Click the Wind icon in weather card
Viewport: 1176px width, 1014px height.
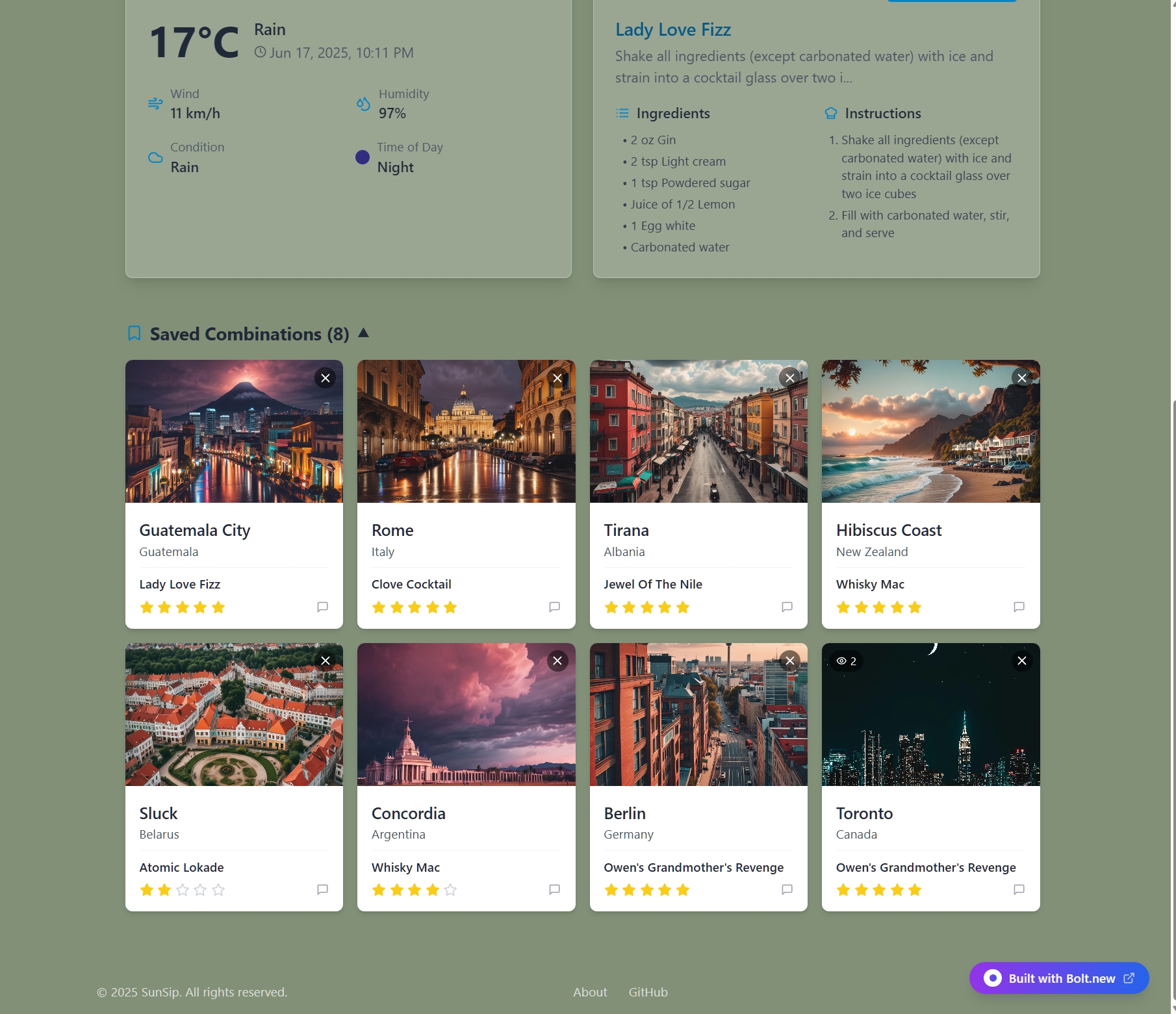tap(155, 103)
